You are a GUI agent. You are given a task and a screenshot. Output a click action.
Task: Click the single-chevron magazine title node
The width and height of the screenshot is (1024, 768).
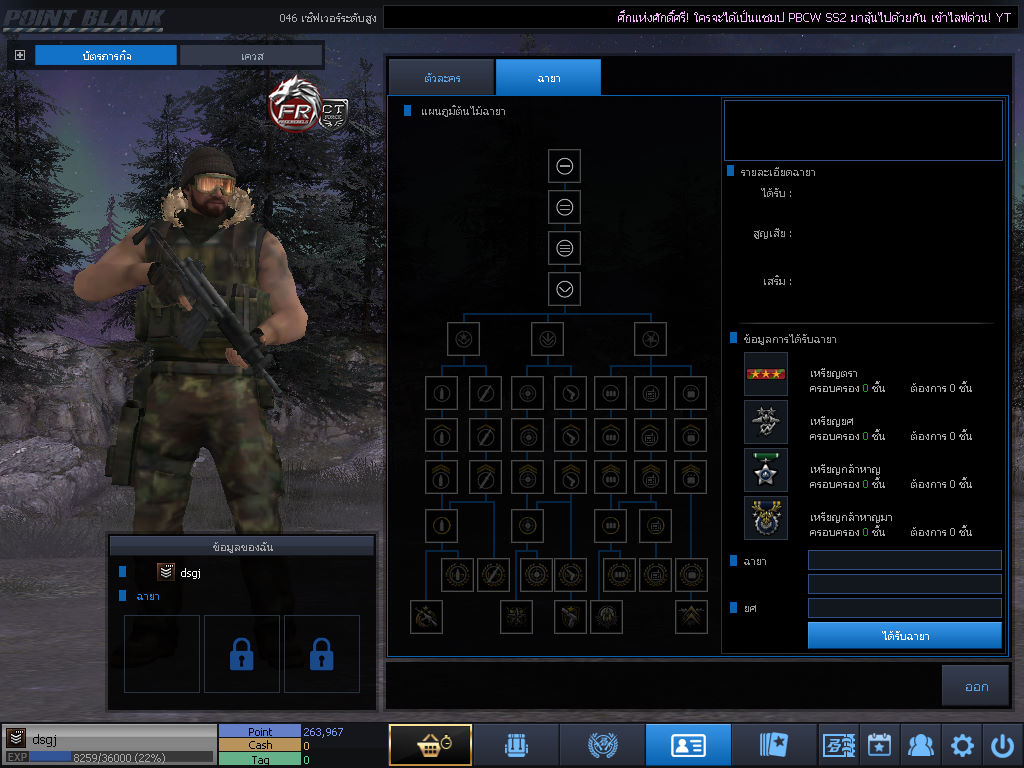click(x=611, y=436)
